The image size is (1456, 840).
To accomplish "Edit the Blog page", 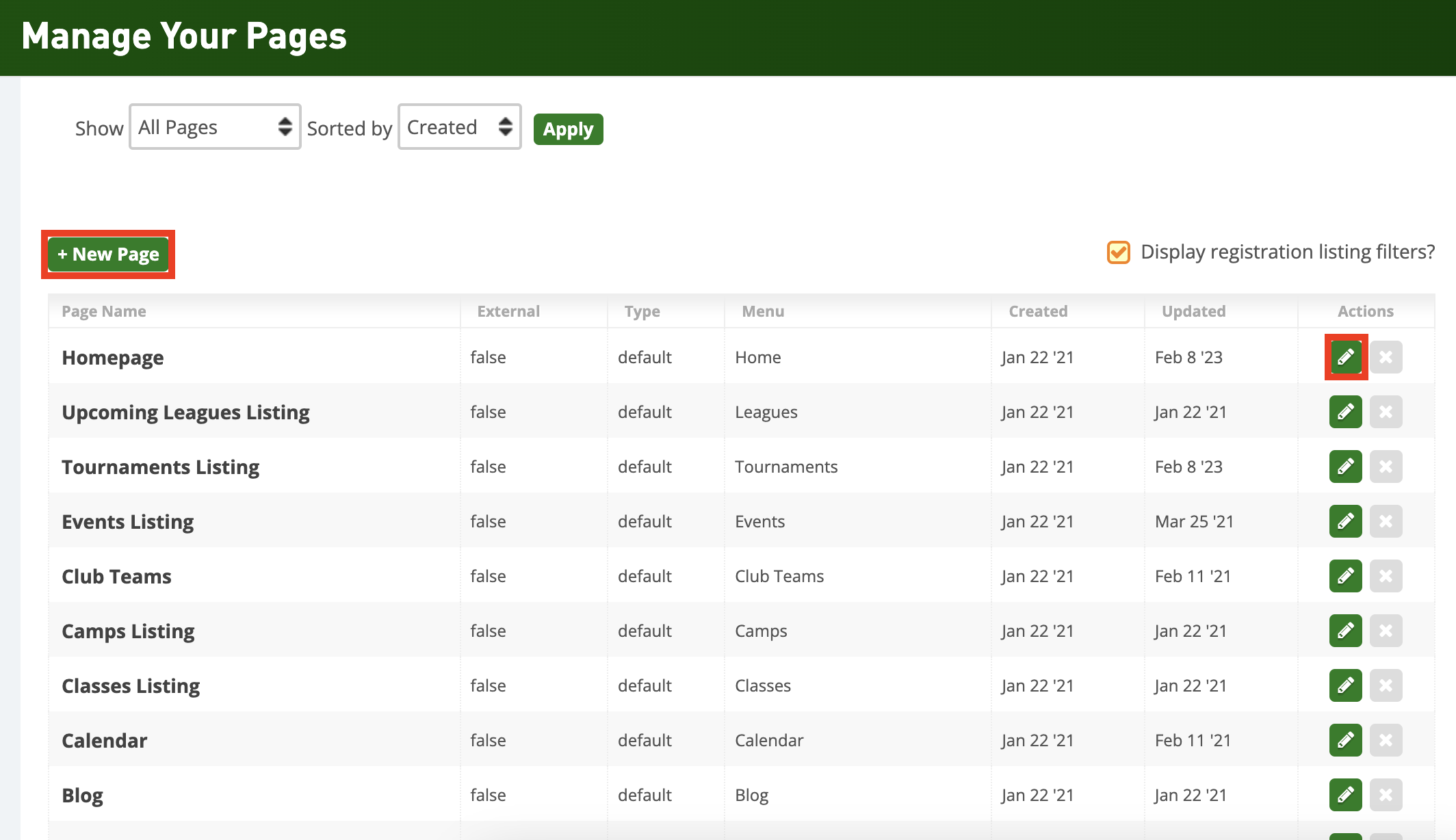I will 1345,795.
